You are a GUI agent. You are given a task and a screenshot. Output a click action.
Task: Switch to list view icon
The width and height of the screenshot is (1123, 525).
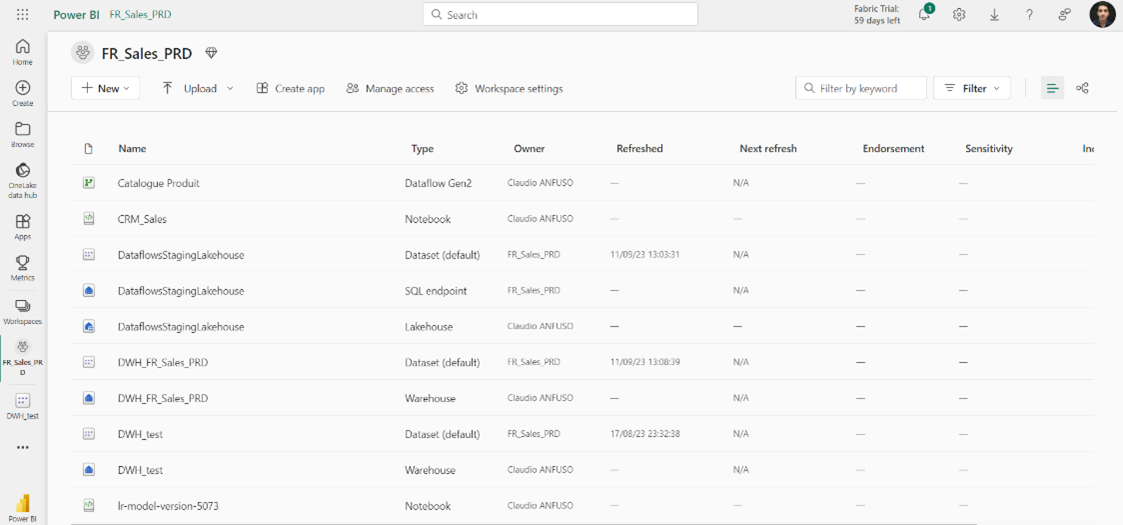[x=1052, y=88]
